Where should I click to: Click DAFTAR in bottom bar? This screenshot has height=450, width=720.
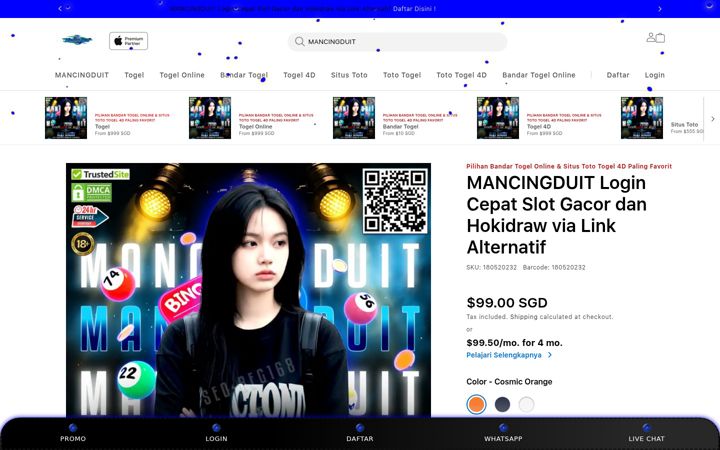(360, 433)
